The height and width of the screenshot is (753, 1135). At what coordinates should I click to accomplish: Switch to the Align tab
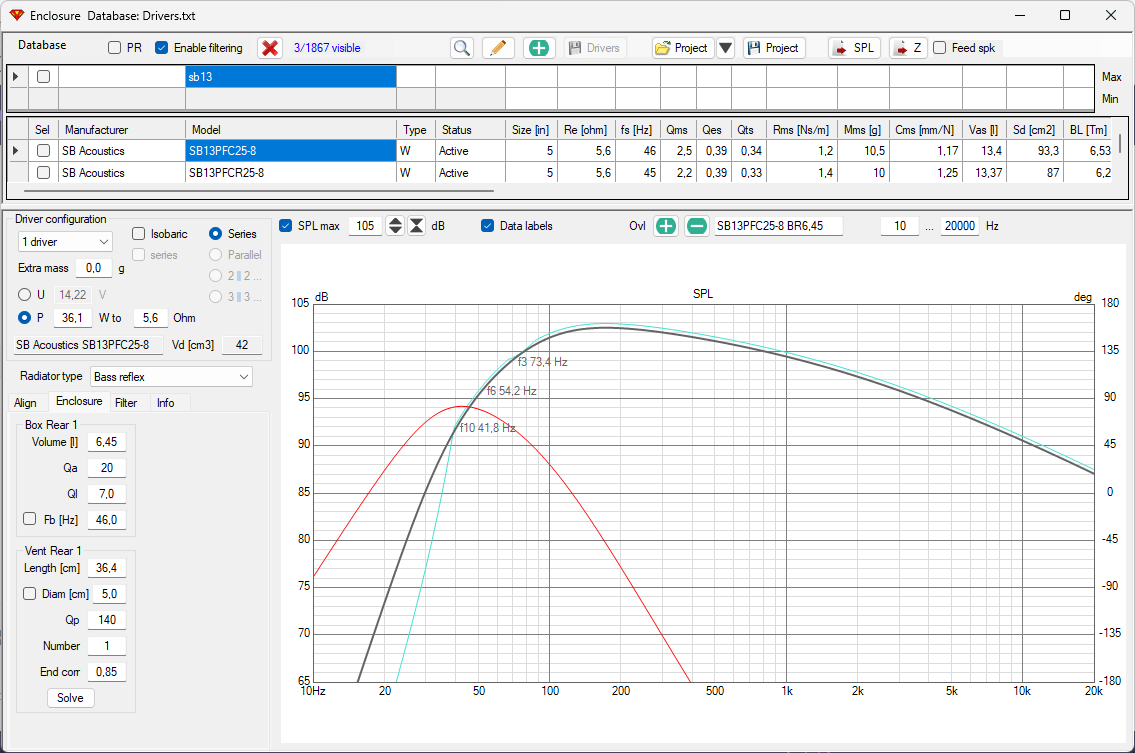(x=25, y=403)
